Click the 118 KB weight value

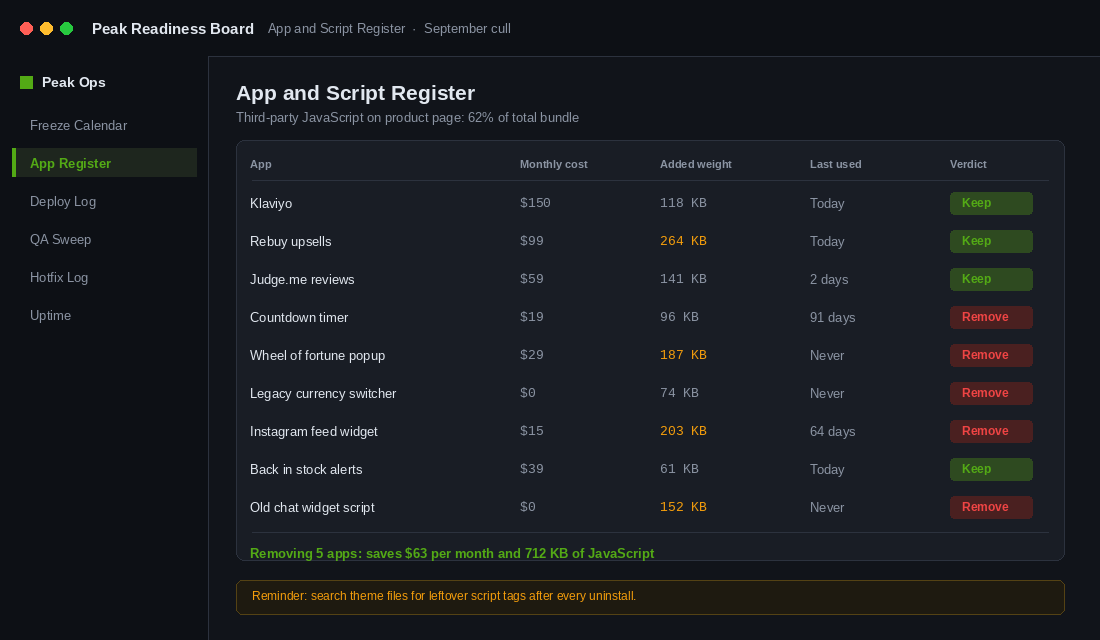click(x=683, y=204)
